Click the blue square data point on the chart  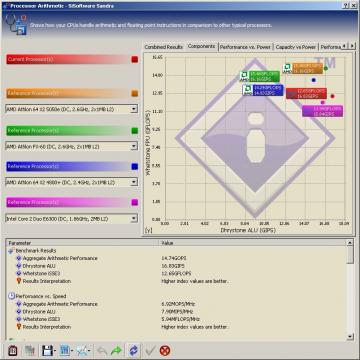coord(314,80)
